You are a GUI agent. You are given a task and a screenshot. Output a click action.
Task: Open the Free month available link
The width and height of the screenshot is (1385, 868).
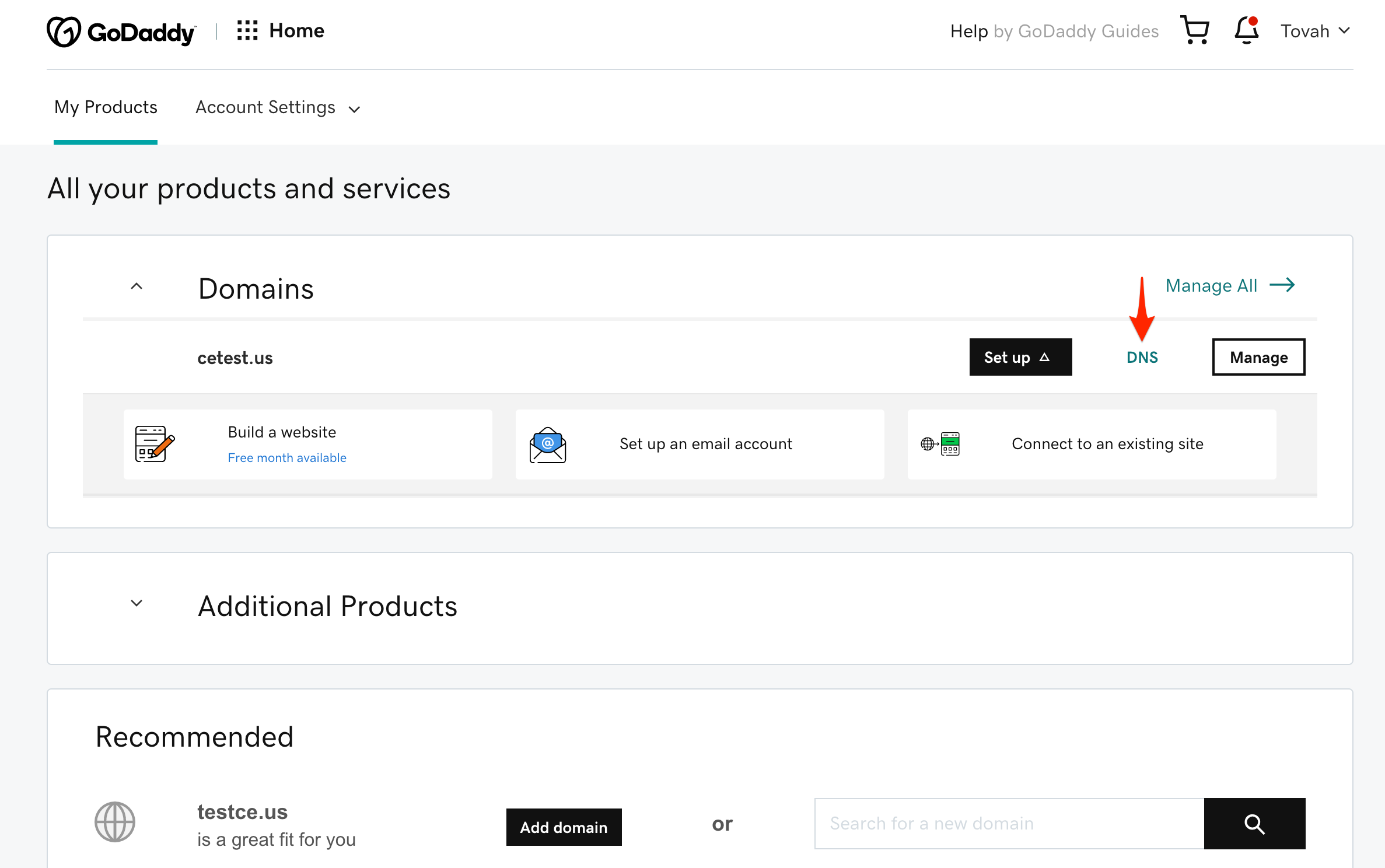[x=287, y=458]
